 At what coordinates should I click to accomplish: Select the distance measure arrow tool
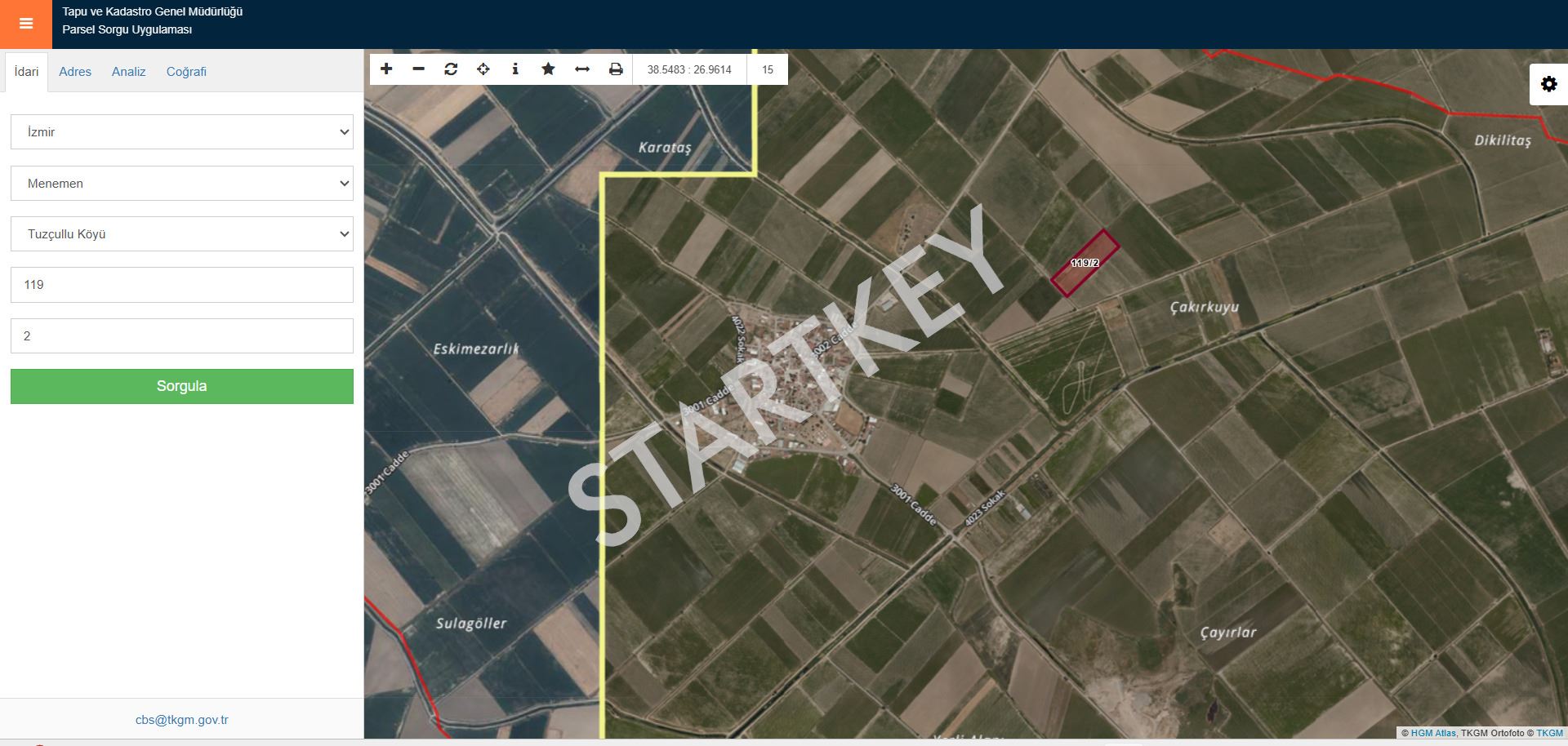[x=581, y=69]
